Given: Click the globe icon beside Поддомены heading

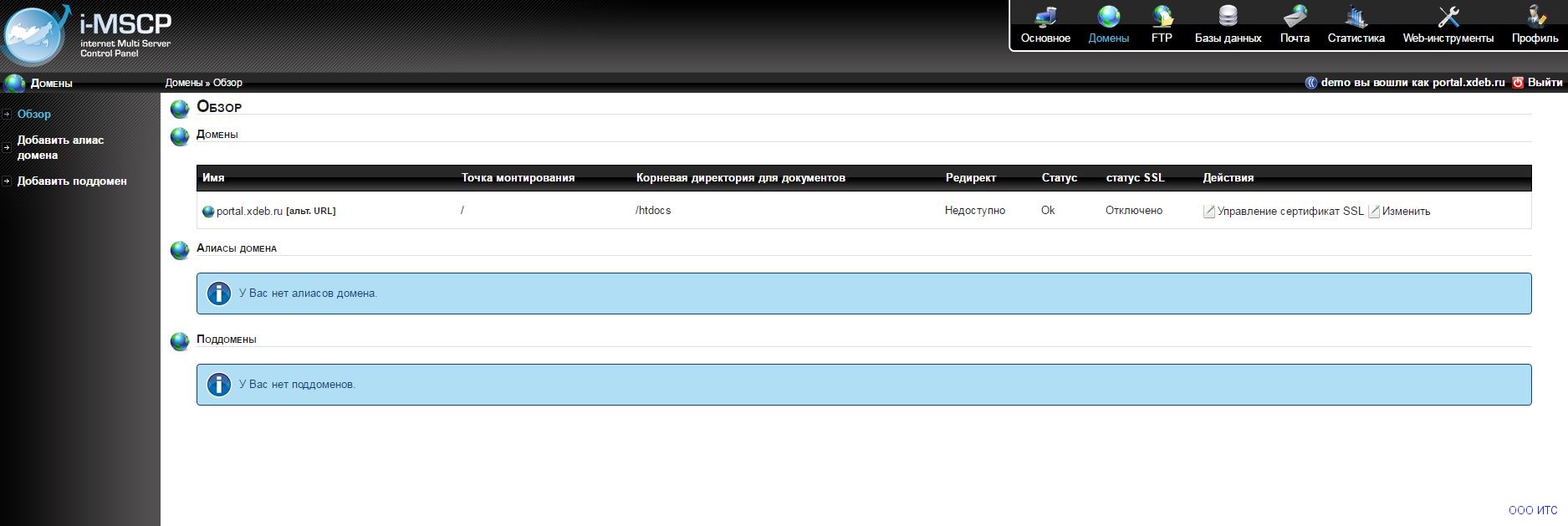Looking at the screenshot, I should 180,341.
